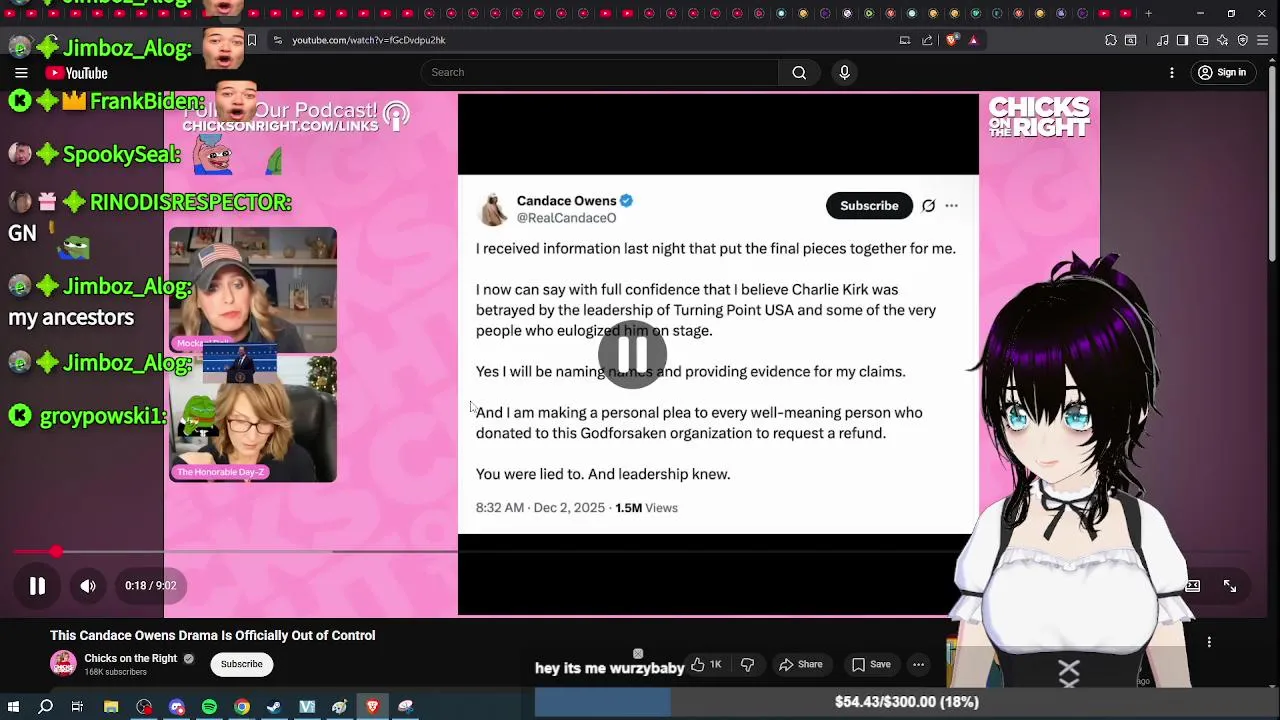Toggle the browser sidebar panel
1280x720 pixels.
click(x=1182, y=40)
